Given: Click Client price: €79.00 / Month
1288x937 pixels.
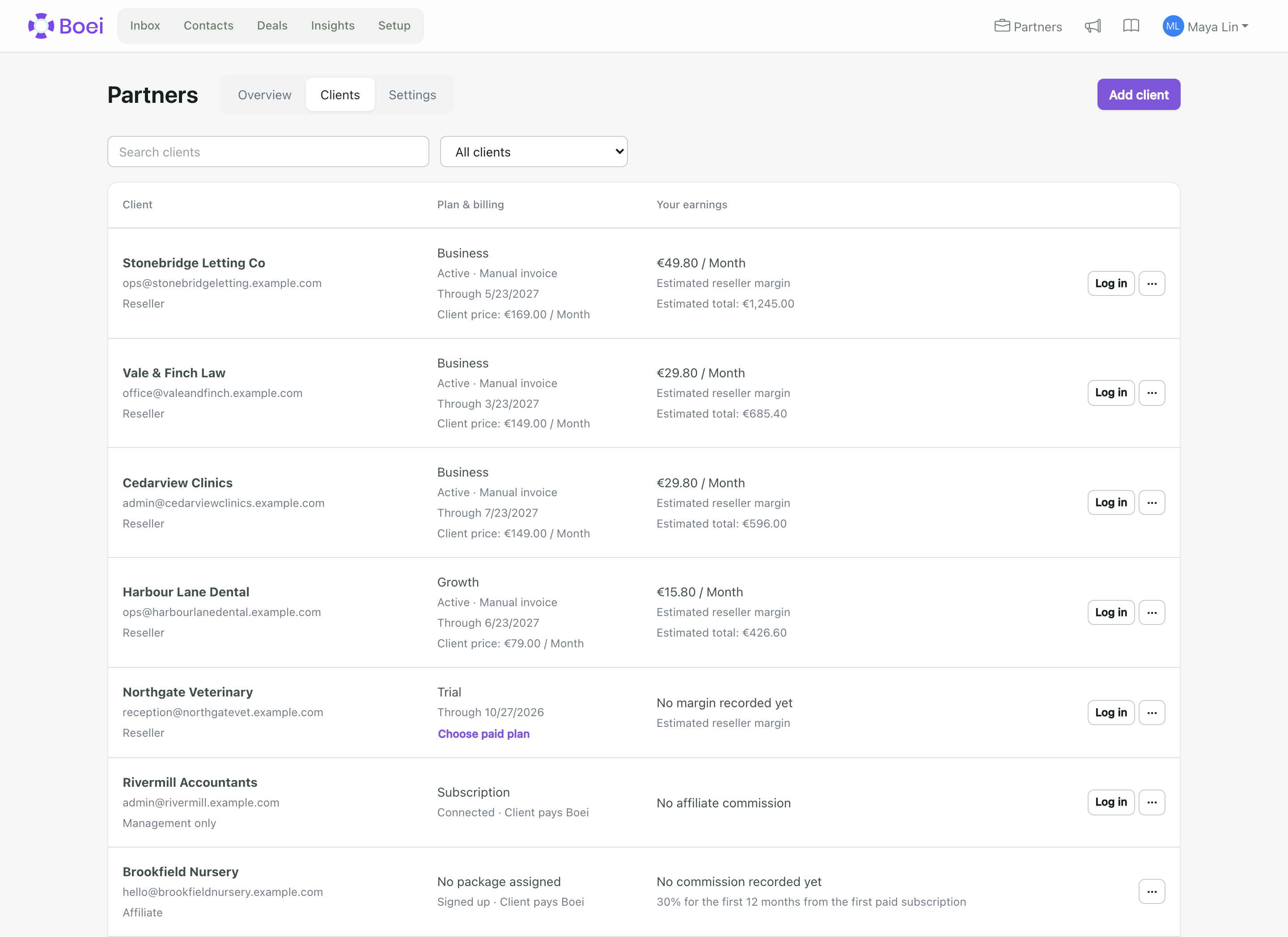Looking at the screenshot, I should pos(510,643).
